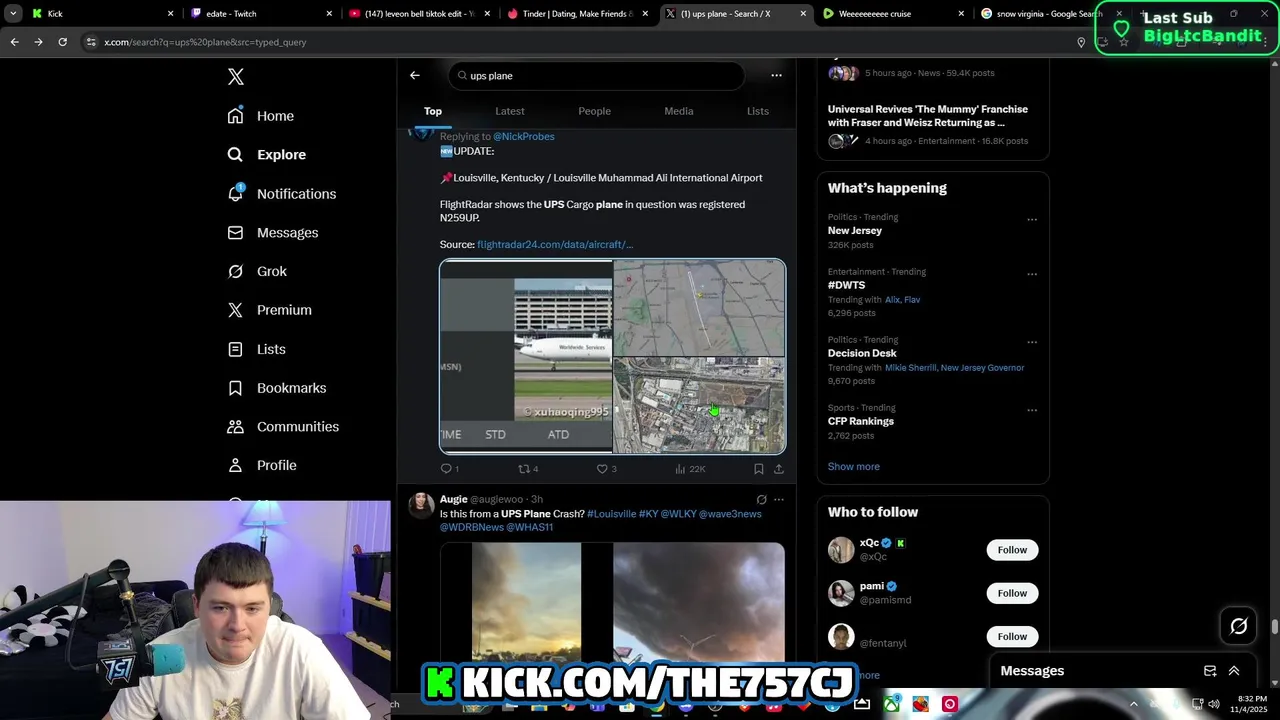This screenshot has width=1280, height=720.
Task: Open Premium in the sidebar
Action: 270,310
